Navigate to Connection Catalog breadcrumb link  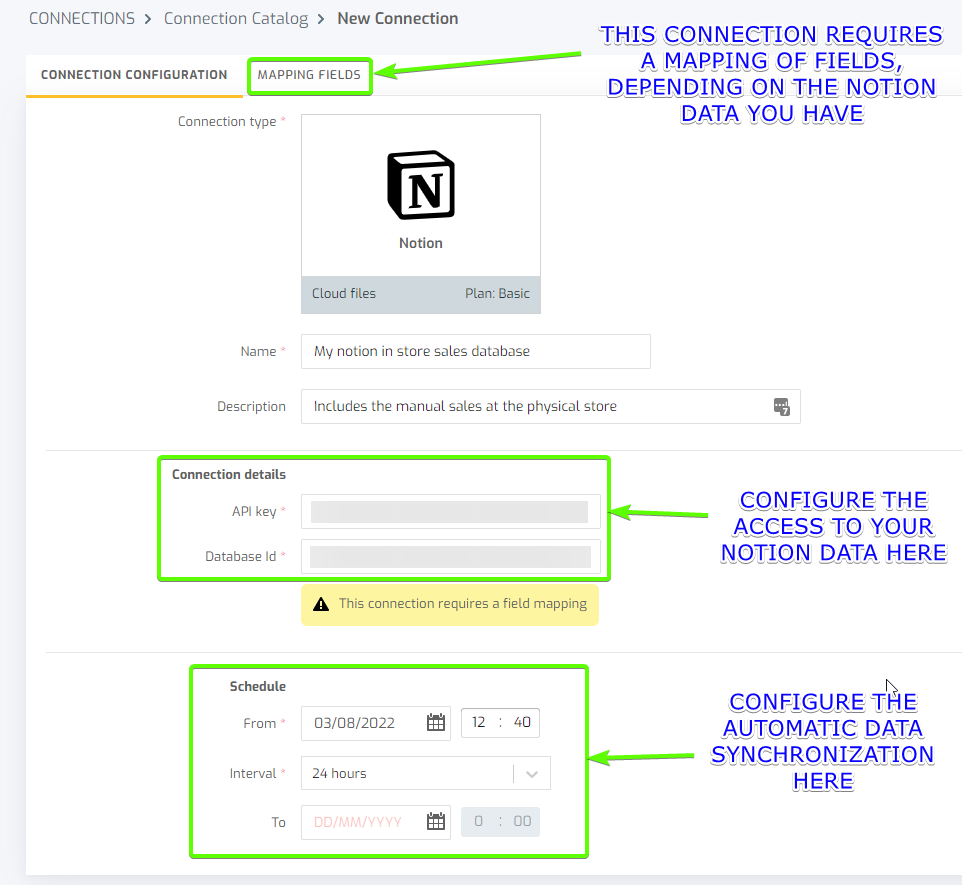click(x=236, y=18)
